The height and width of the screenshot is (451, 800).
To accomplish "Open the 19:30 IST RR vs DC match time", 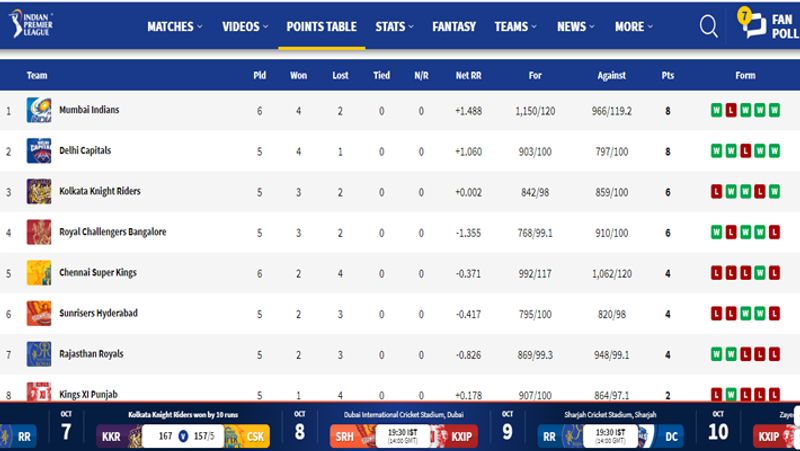I will pyautogui.click(x=610, y=436).
